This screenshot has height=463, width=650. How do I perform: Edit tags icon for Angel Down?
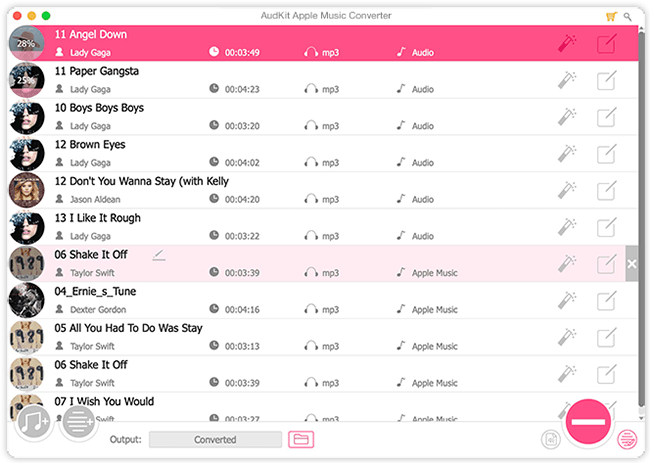(606, 43)
